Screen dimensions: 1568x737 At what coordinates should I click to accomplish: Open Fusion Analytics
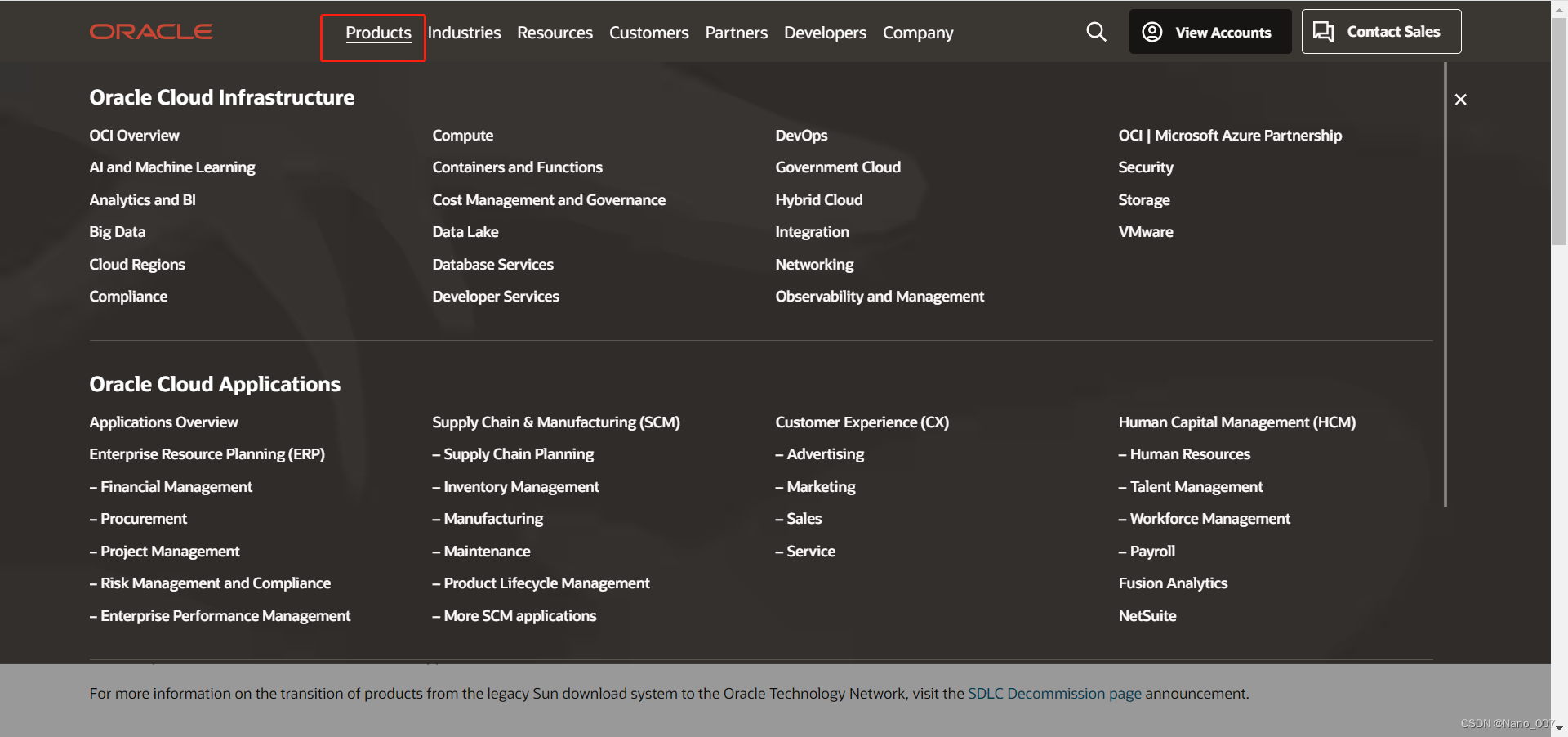pos(1173,583)
